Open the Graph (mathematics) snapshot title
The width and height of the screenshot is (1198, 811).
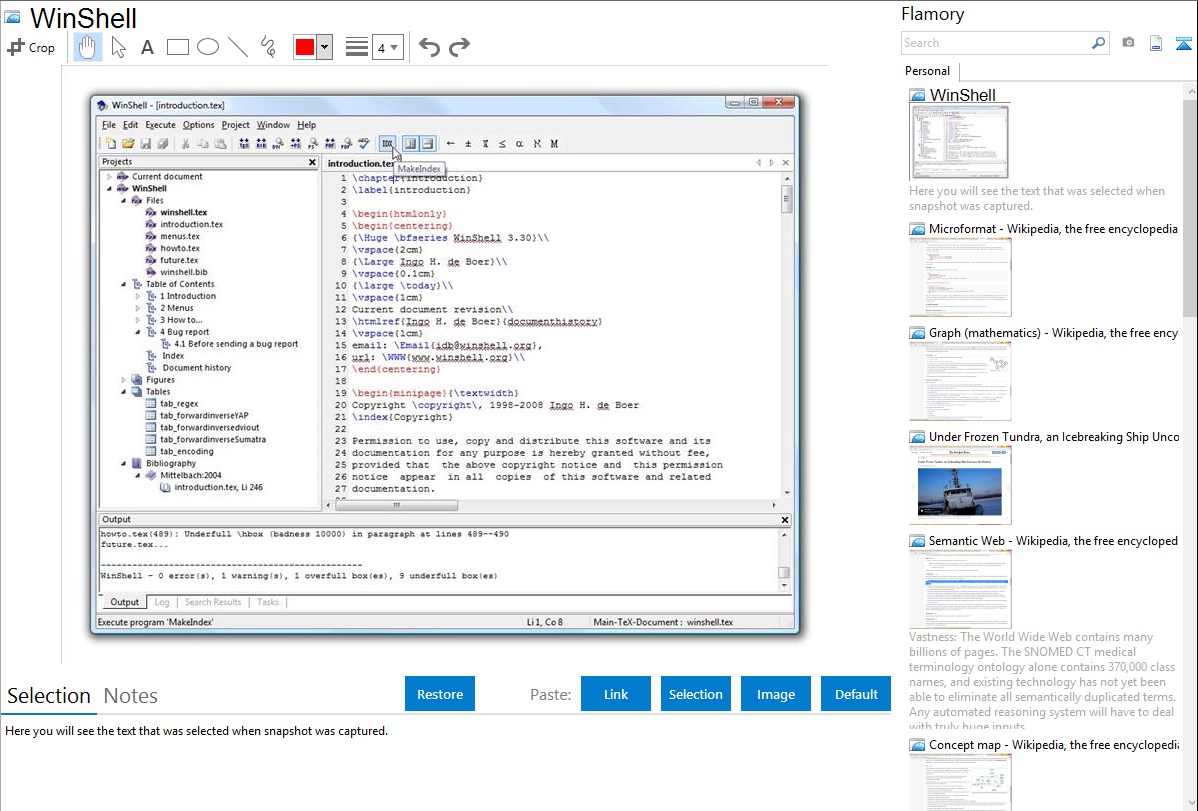[1053, 333]
